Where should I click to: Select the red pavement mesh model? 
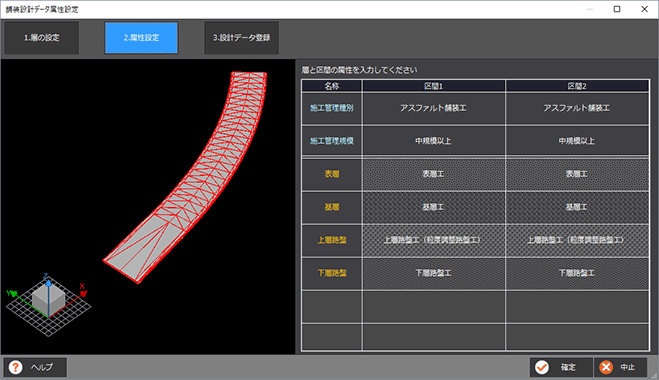pyautogui.click(x=185, y=177)
